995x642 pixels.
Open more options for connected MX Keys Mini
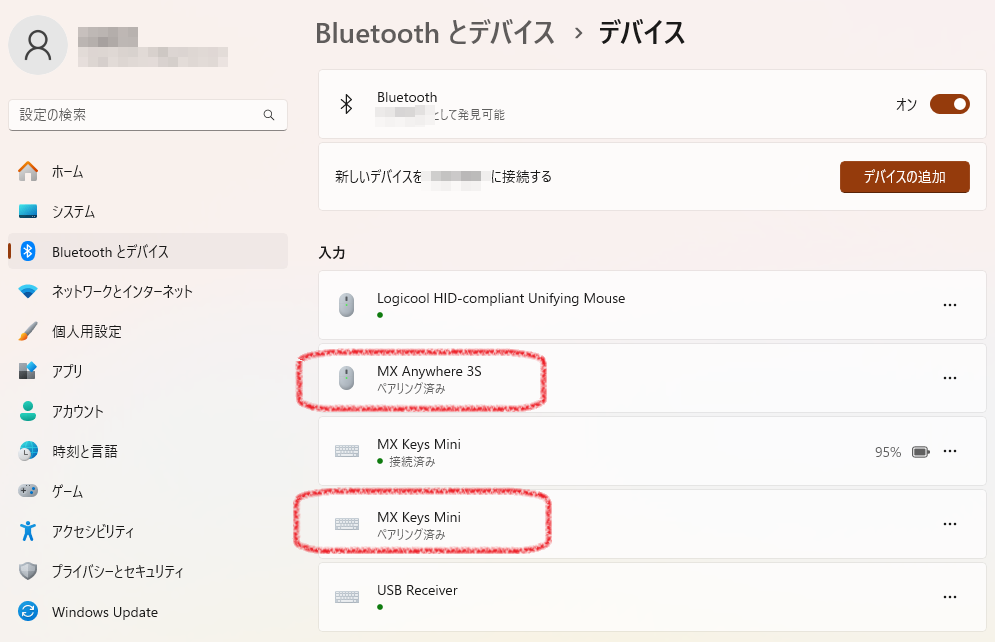[x=949, y=451]
